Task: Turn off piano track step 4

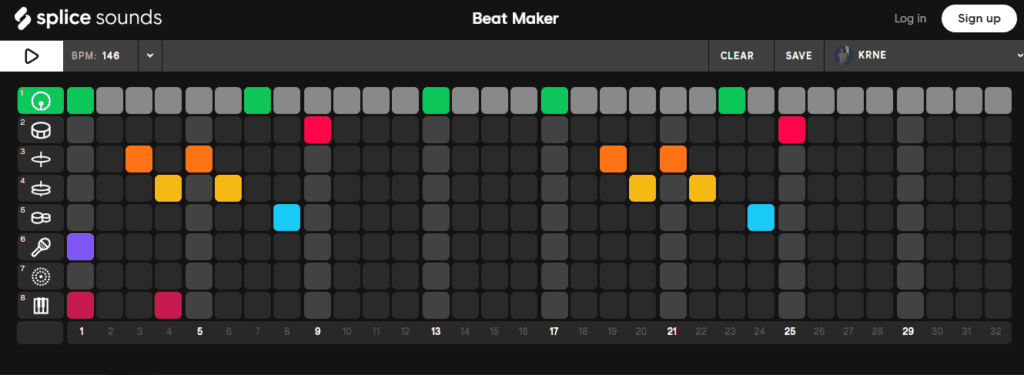Action: (168, 306)
